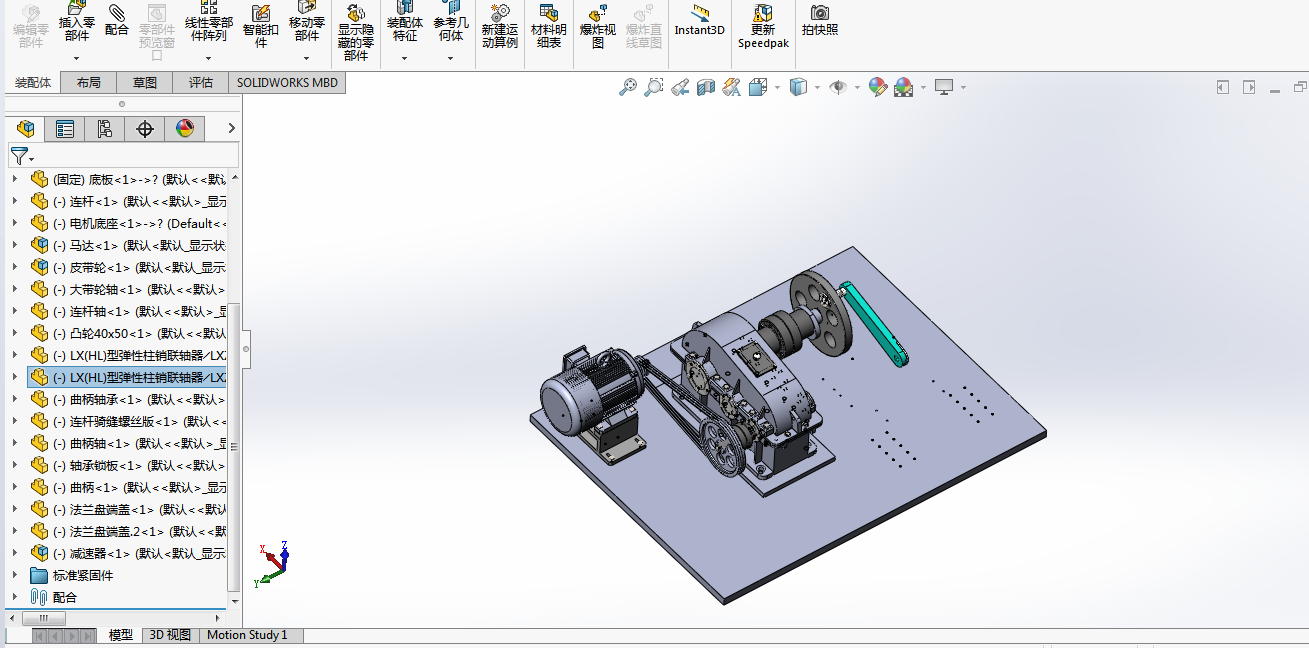Click the Smart Fasteners (智能扣件) tool
This screenshot has height=648, width=1309.
click(261, 27)
